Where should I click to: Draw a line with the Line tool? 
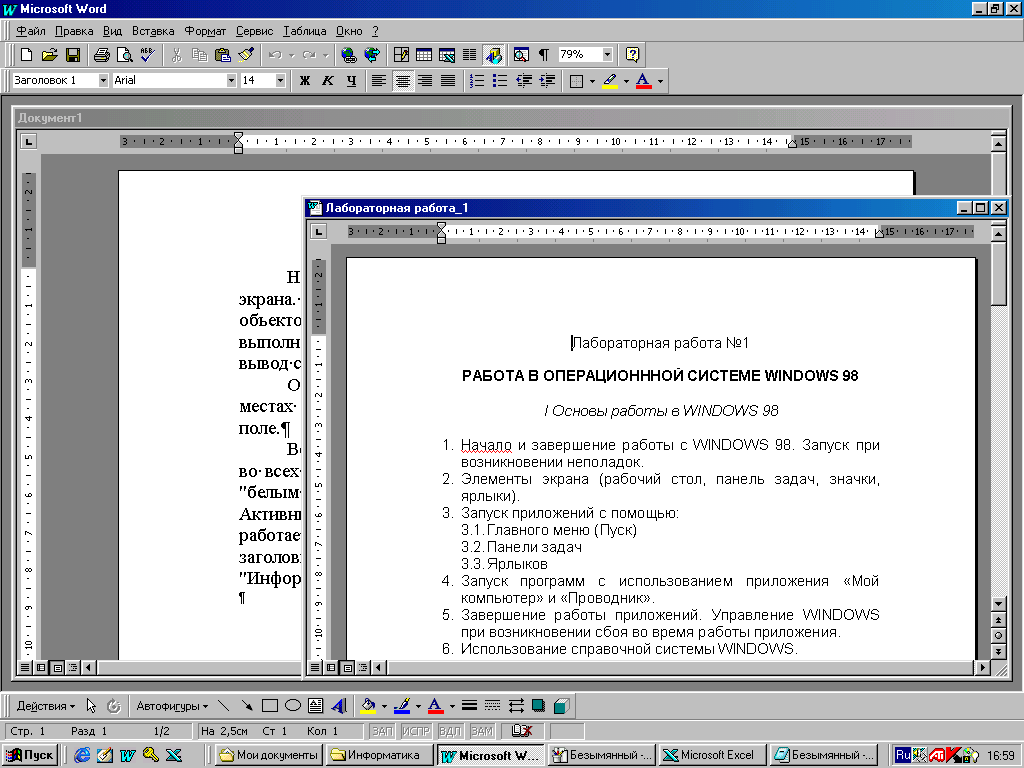[224, 705]
